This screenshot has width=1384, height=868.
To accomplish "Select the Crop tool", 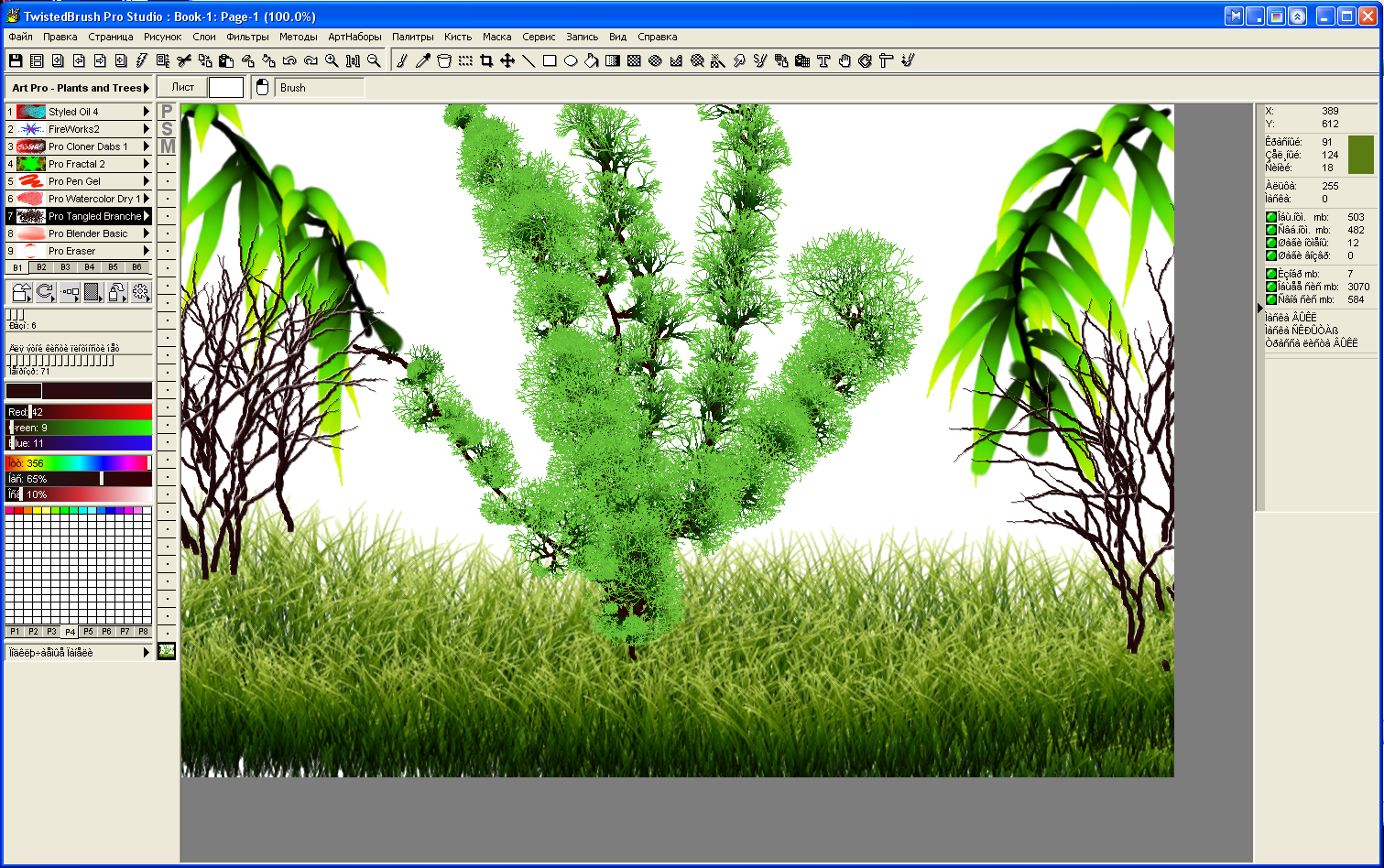I will coord(486,60).
